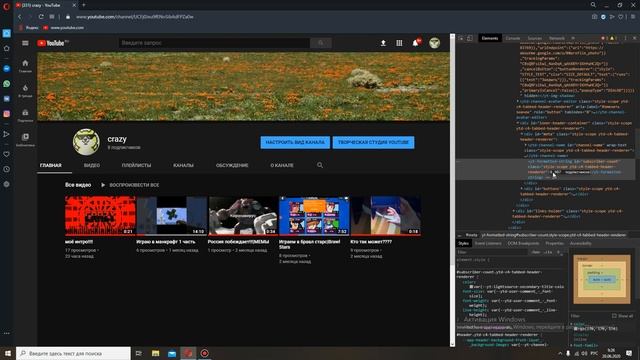
Task: Focus the Styles pane Filter field
Action: [493, 252]
